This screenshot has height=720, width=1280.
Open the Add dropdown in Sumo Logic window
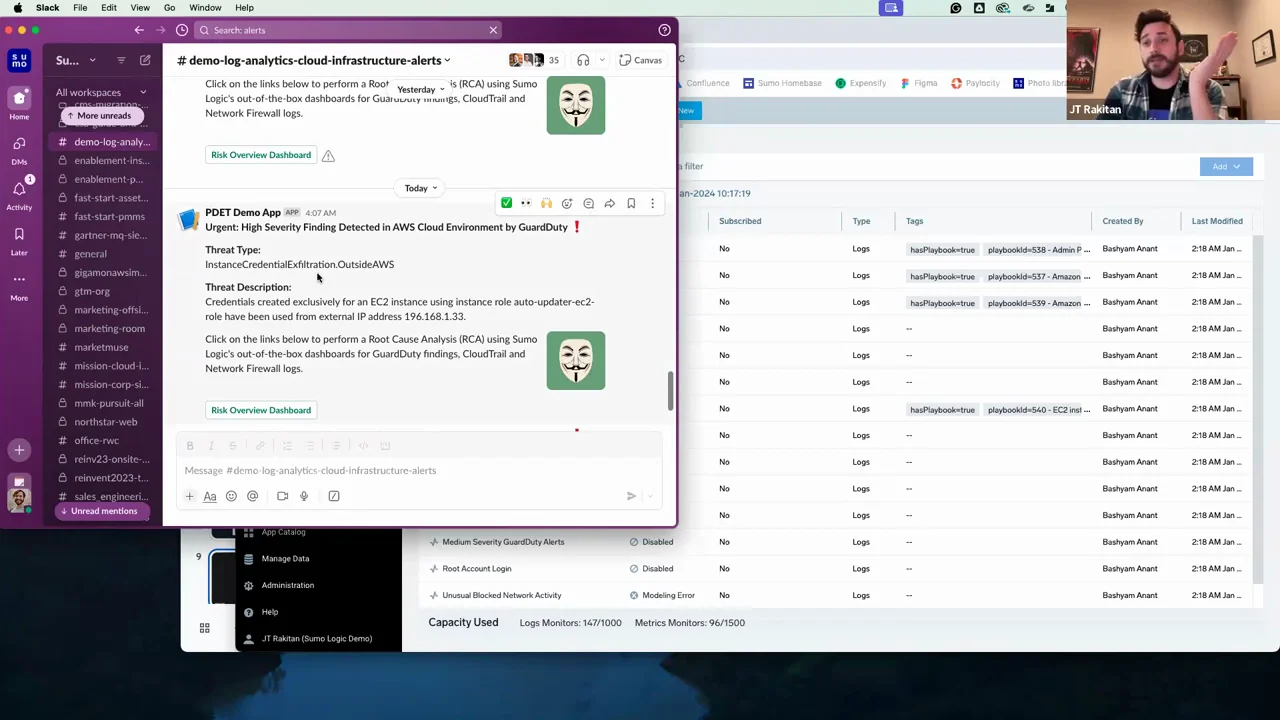(1226, 167)
